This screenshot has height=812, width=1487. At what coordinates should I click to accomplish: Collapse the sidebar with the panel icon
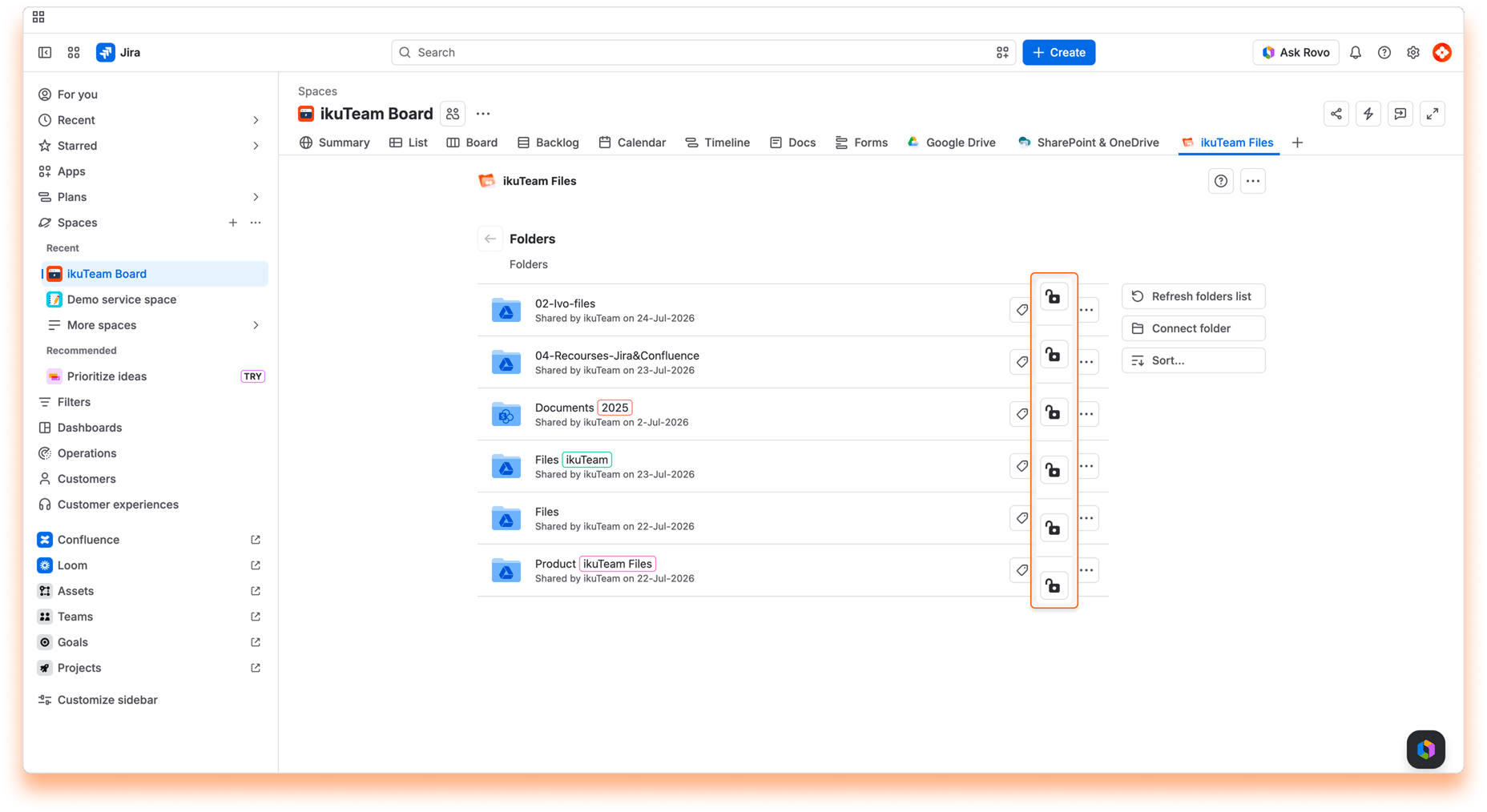pyautogui.click(x=45, y=52)
